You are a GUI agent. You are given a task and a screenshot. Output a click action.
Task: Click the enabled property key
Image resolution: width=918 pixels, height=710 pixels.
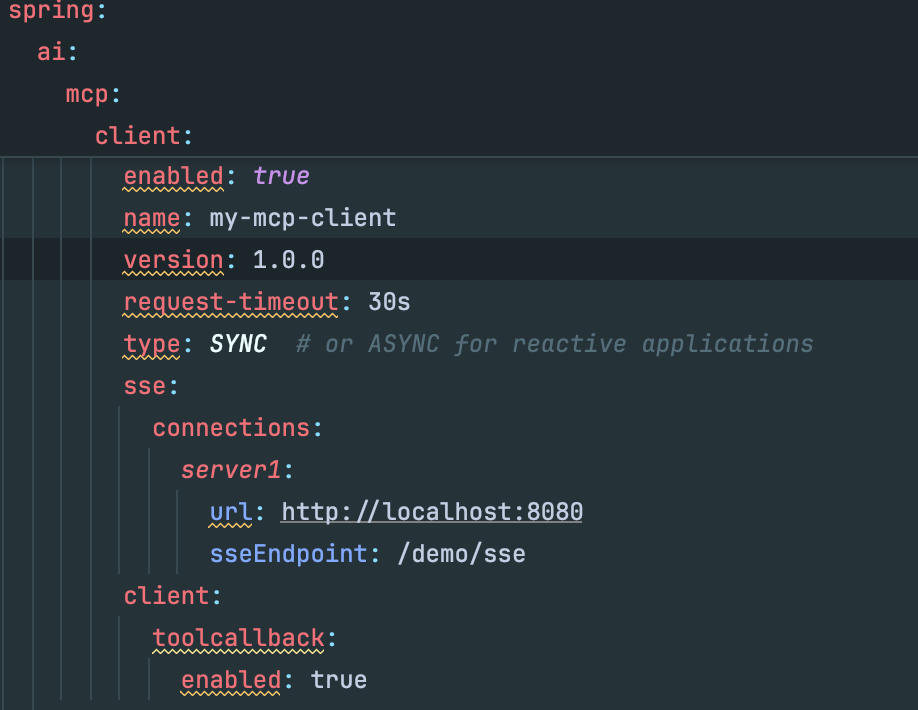click(172, 176)
